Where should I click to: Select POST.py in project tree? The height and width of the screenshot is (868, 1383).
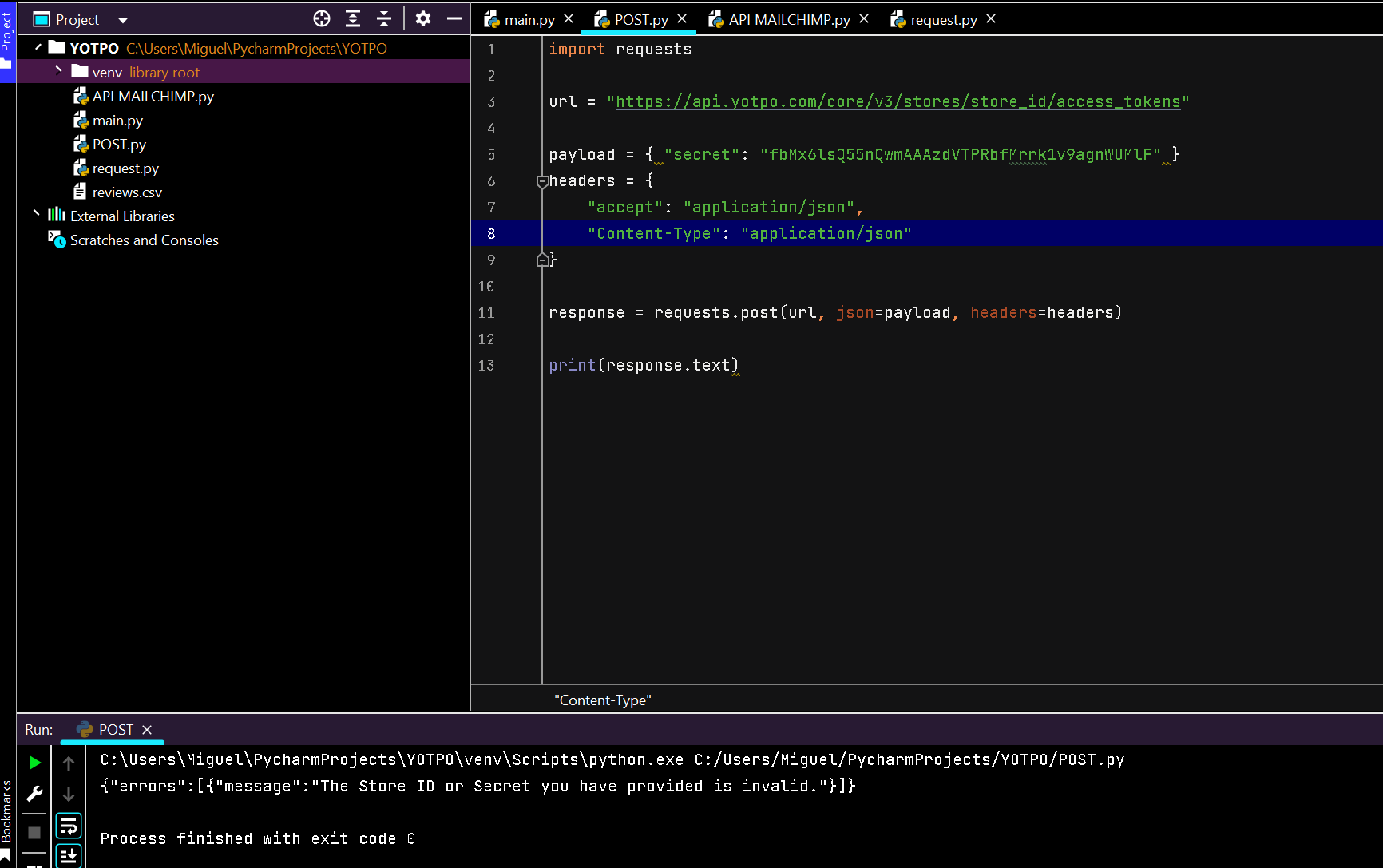(x=110, y=145)
